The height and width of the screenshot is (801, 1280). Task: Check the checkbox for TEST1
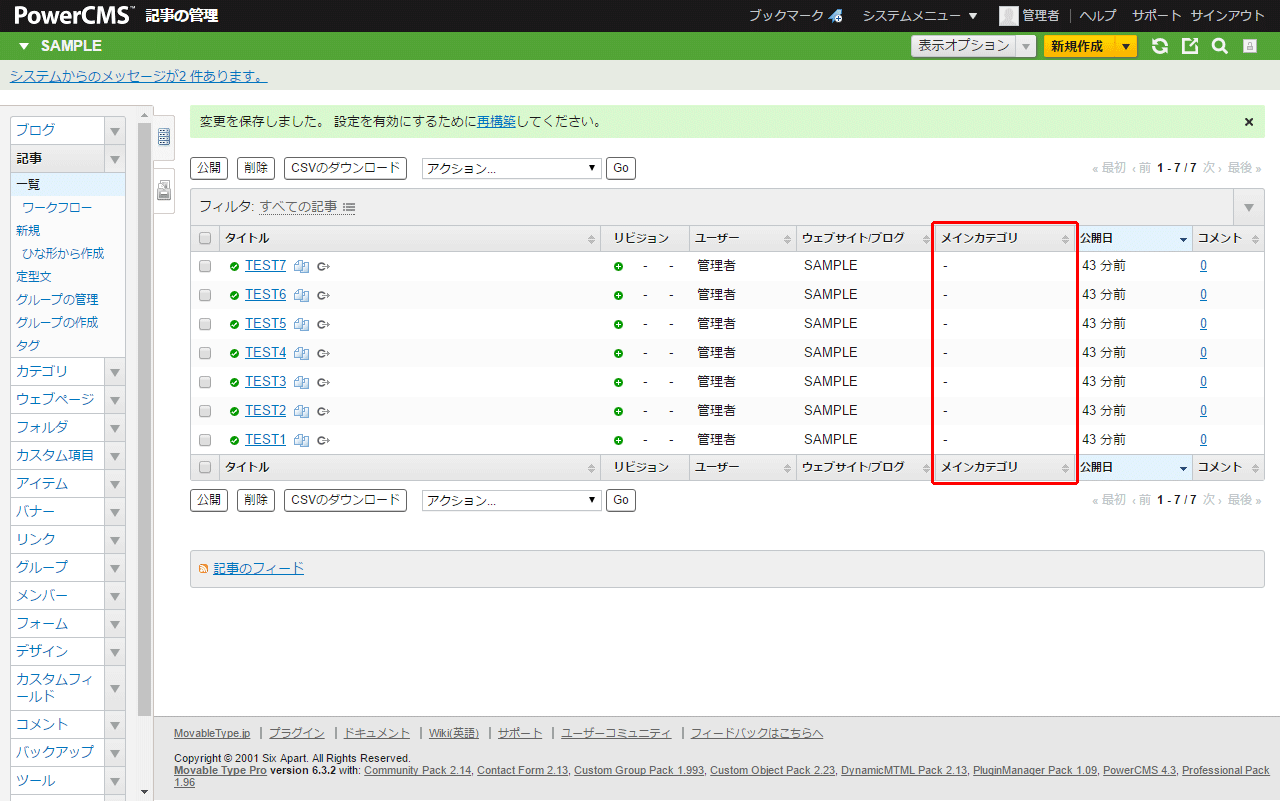coord(205,440)
